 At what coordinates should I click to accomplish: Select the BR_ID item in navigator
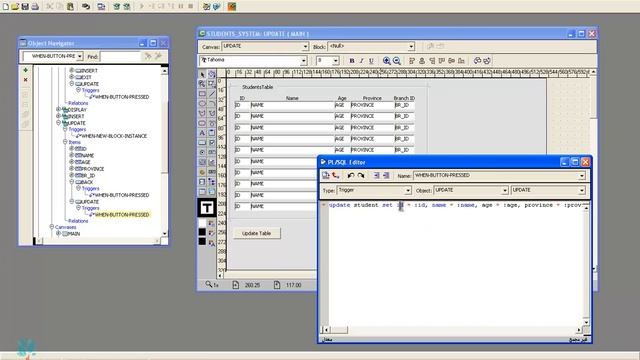point(88,176)
